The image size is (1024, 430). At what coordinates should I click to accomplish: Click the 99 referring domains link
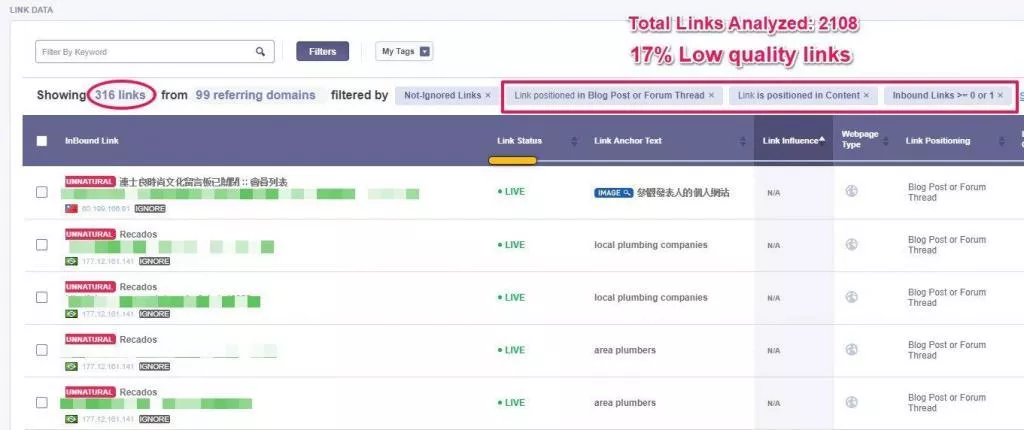tap(255, 95)
